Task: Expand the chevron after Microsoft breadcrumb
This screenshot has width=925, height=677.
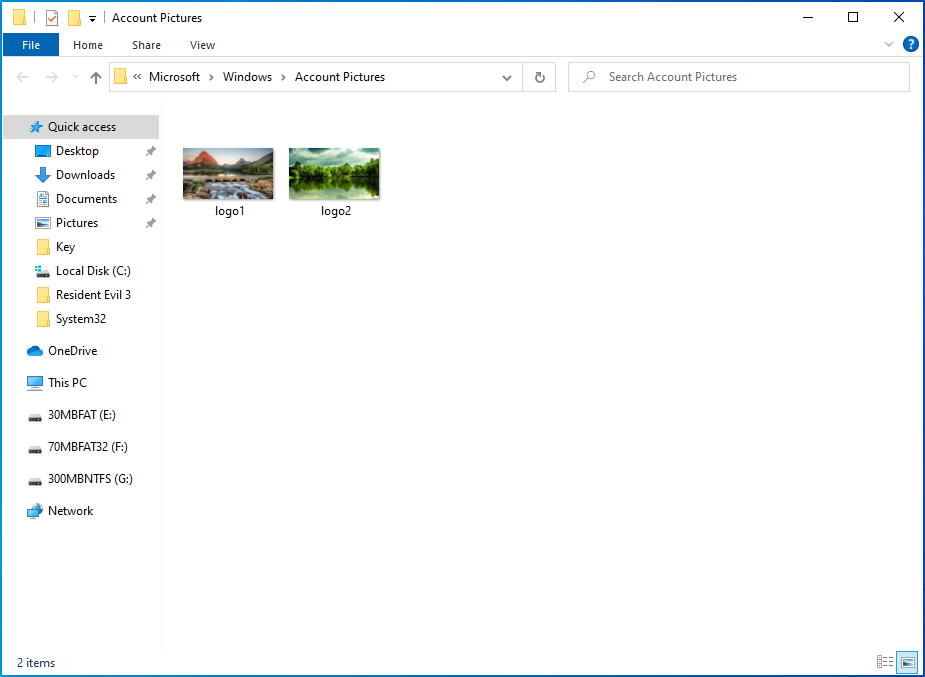Action: [211, 77]
